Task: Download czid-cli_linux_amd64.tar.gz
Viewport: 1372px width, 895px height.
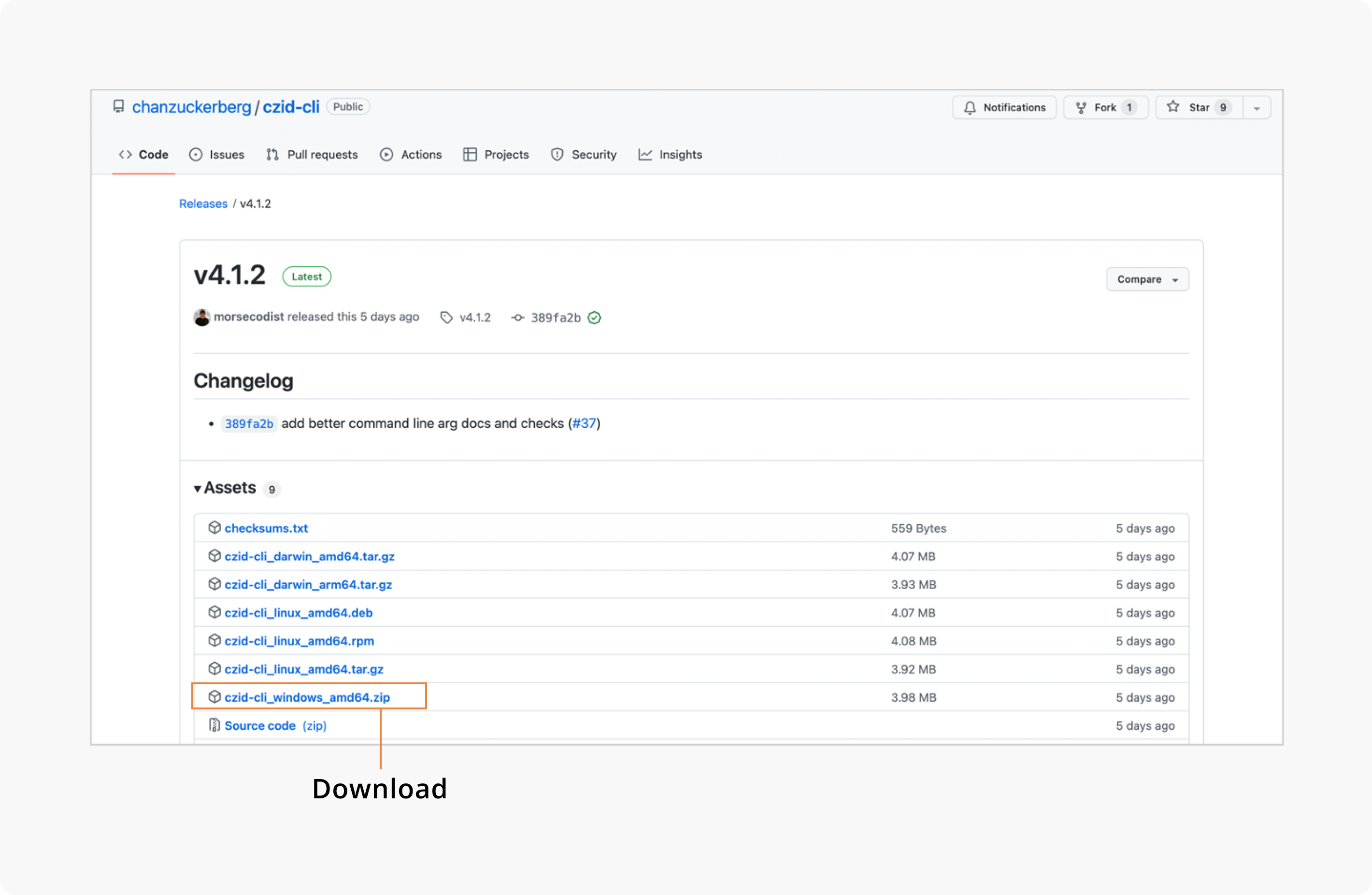Action: pyautogui.click(x=304, y=669)
